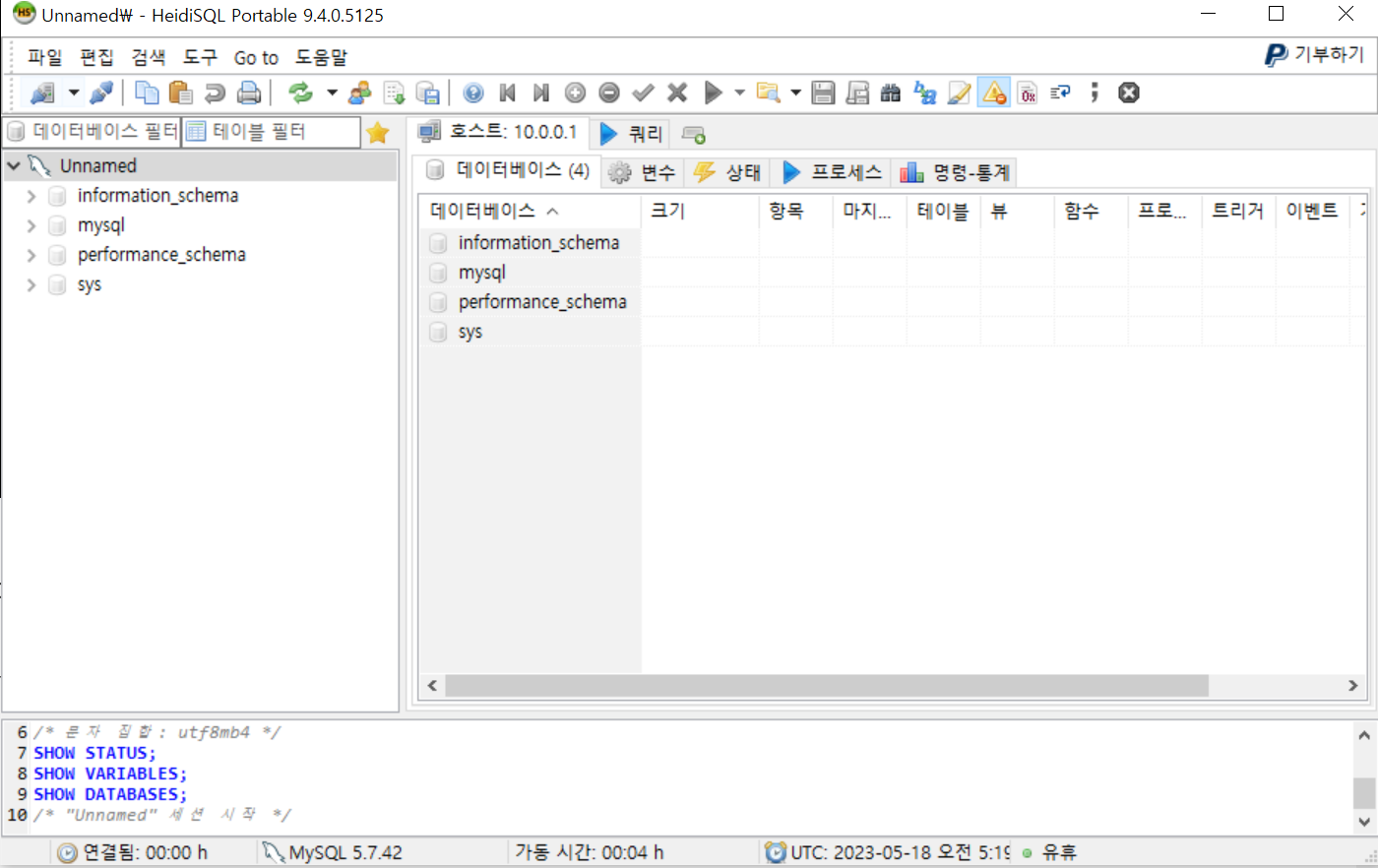Switch to the 프로세스 tab
This screenshot has width=1378, height=868.
point(833,173)
